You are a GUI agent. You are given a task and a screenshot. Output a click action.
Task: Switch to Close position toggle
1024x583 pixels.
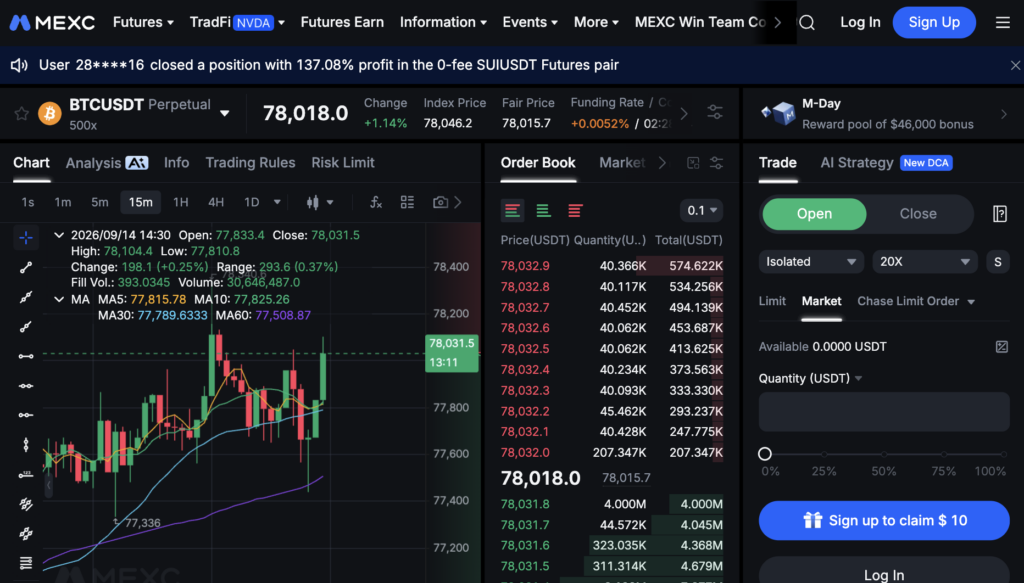918,214
